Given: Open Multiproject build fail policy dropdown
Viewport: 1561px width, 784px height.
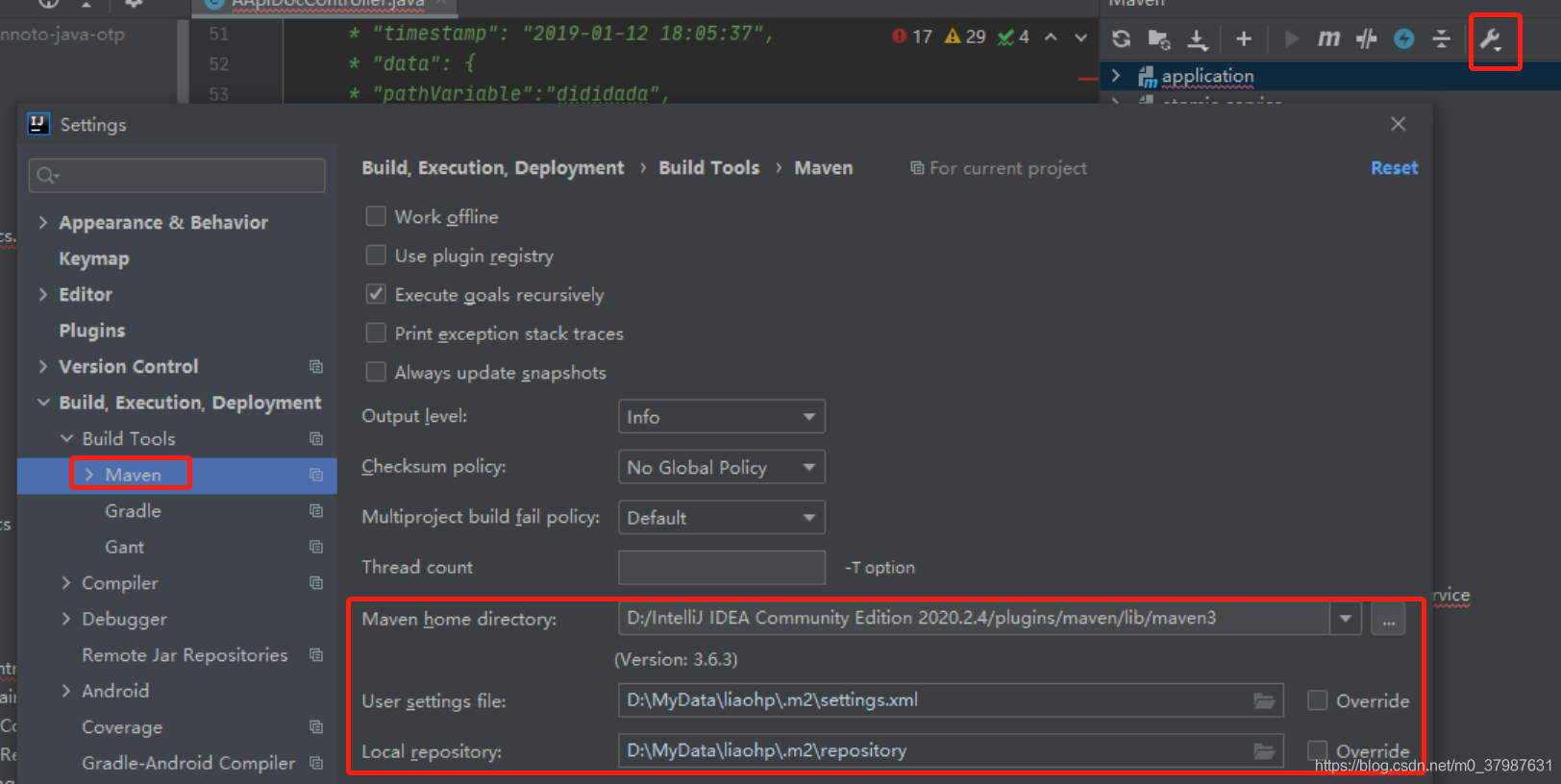Looking at the screenshot, I should [x=721, y=517].
